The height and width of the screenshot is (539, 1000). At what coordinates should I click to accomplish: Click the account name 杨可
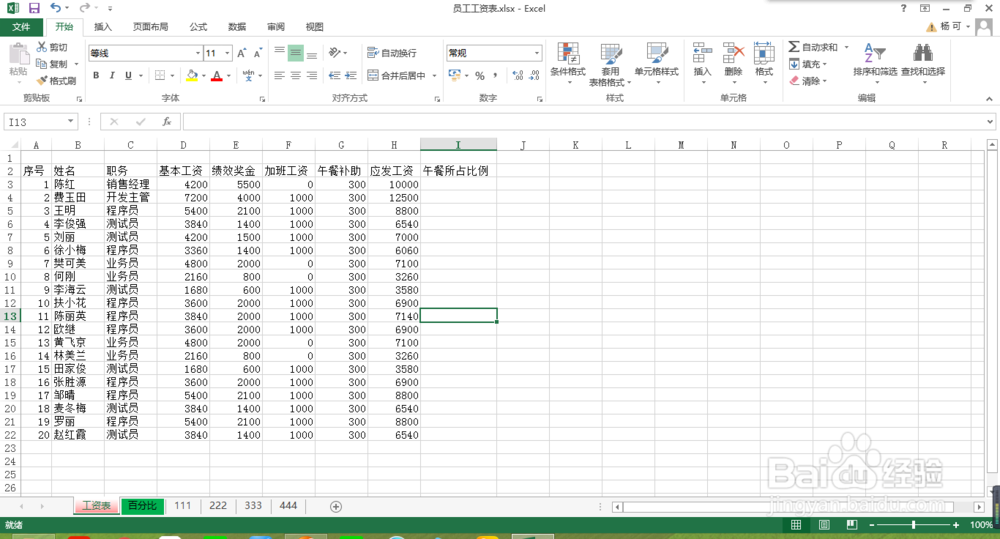point(951,26)
